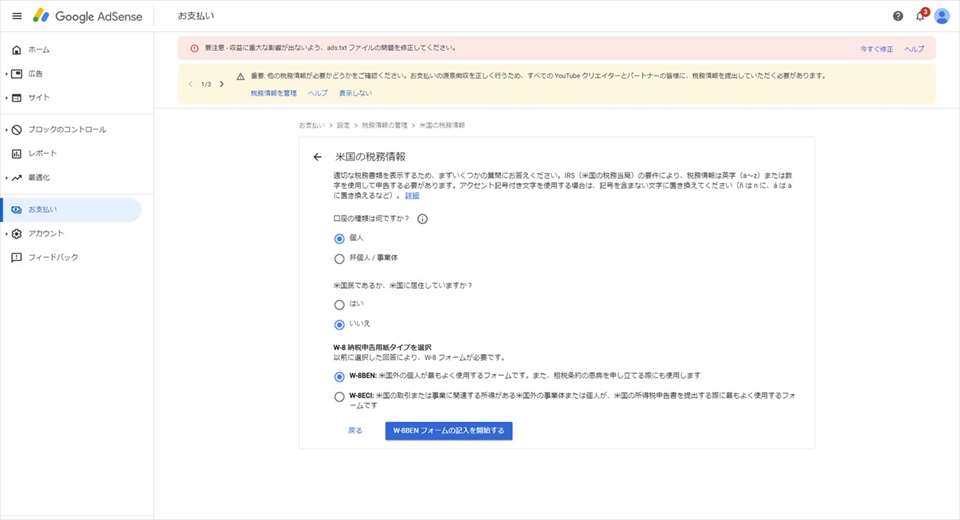
Task: Show the next notice with right chevron
Action: pos(222,84)
